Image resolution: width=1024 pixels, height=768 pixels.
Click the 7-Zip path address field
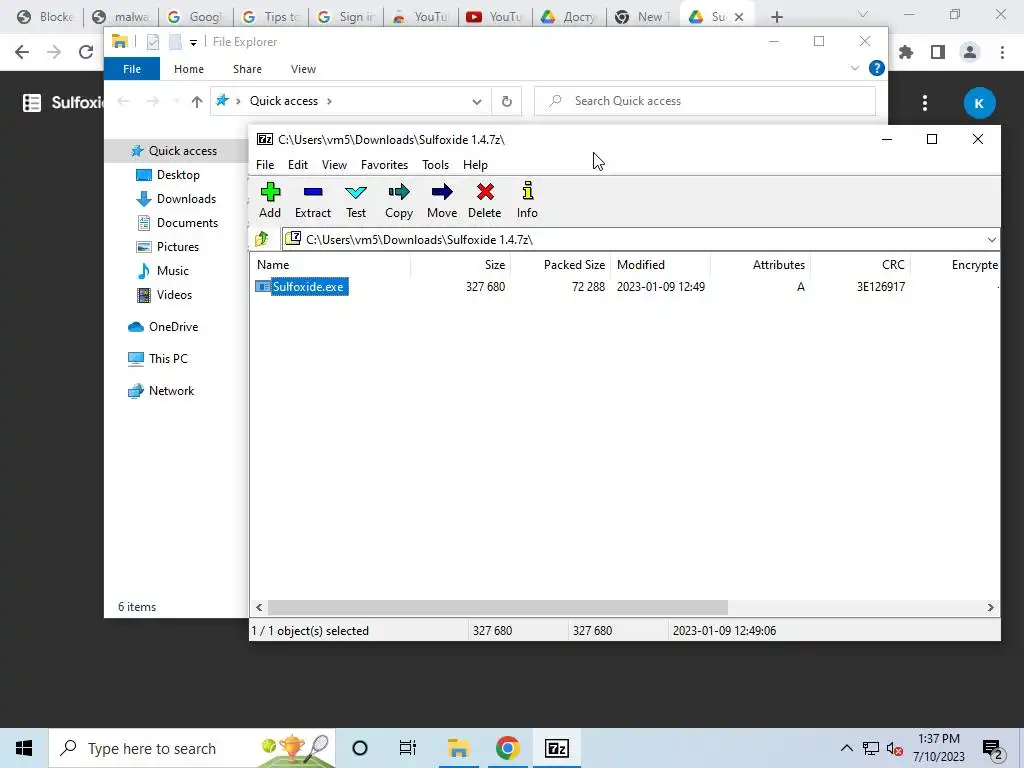633,240
